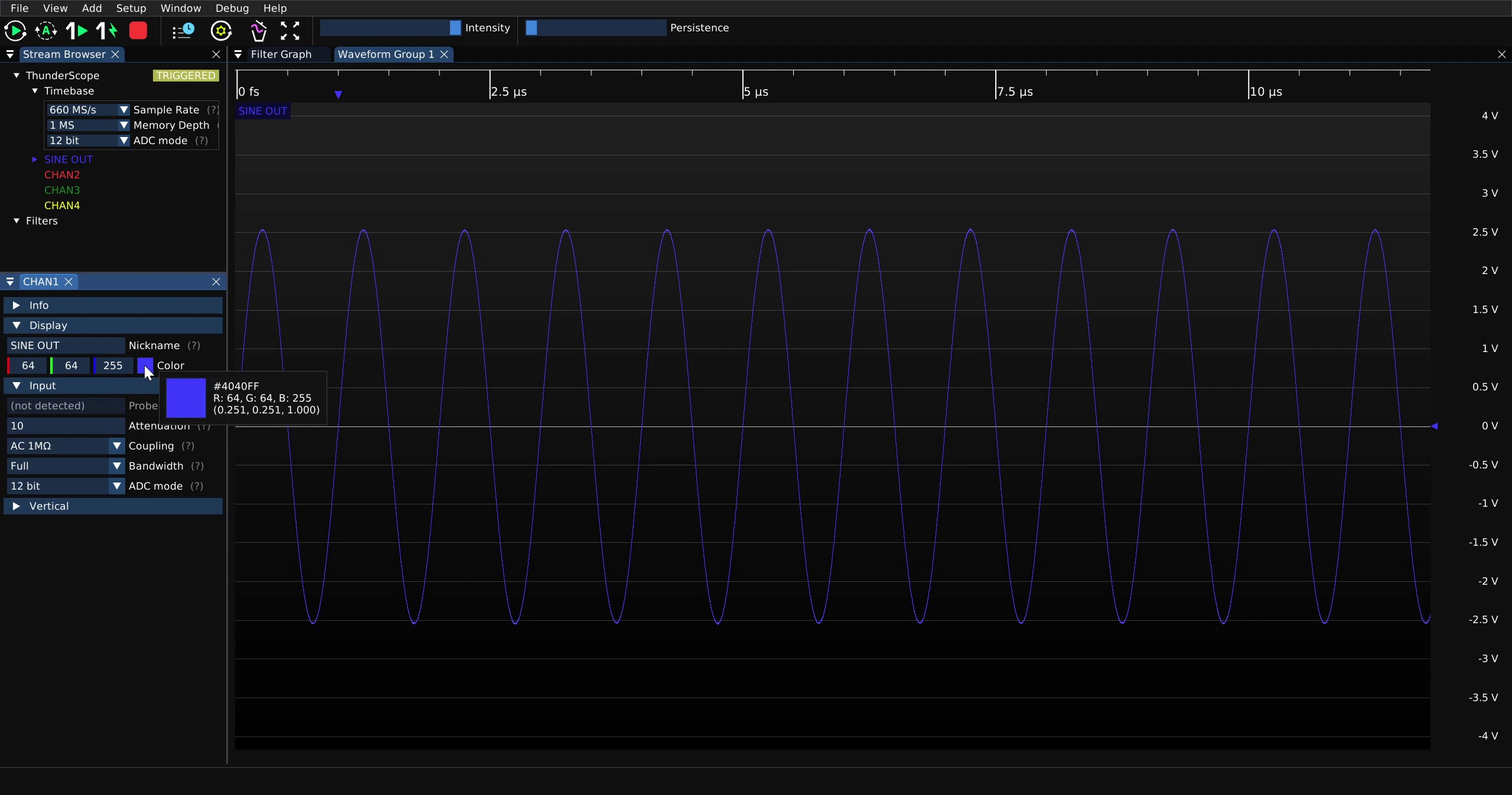Expand the Vertical section
This screenshot has width=1512, height=795.
(x=113, y=506)
